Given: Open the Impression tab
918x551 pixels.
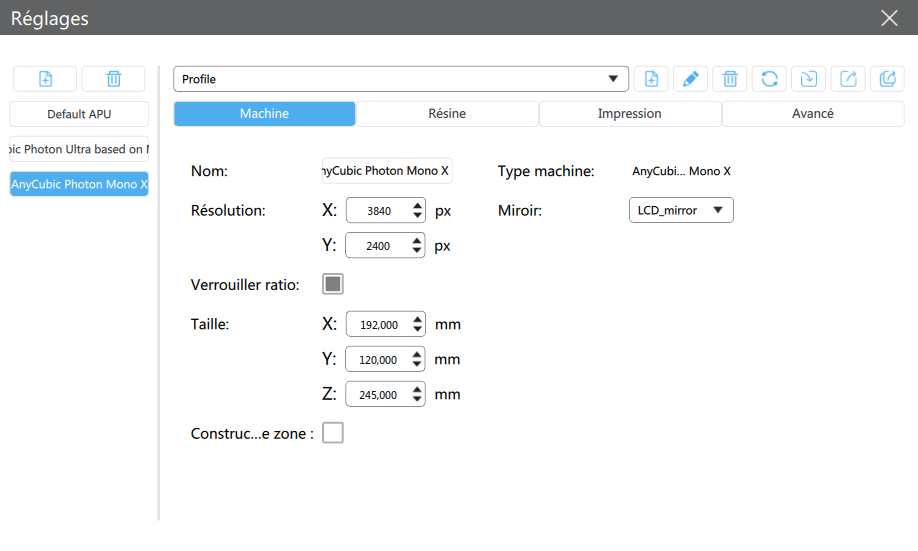Looking at the screenshot, I should click(x=630, y=114).
